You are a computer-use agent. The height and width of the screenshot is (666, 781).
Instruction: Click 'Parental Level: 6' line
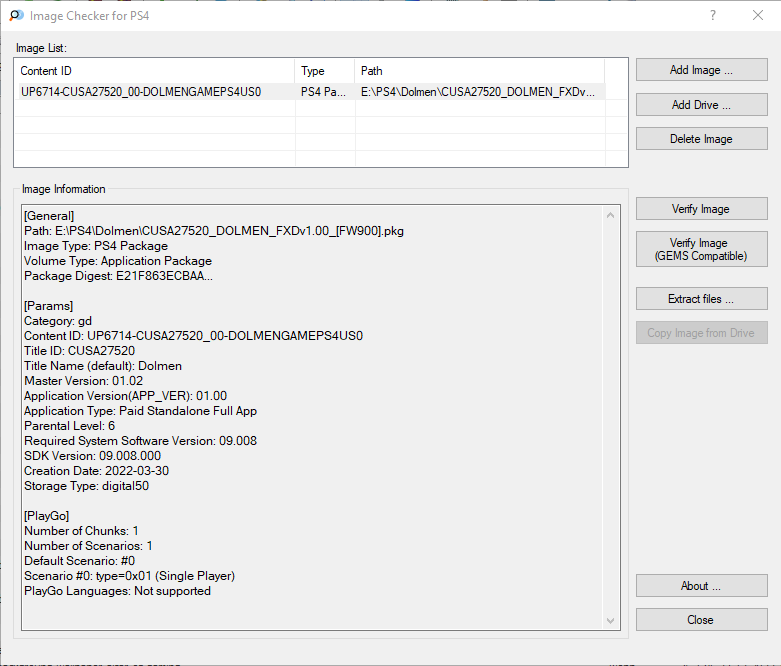pos(69,425)
